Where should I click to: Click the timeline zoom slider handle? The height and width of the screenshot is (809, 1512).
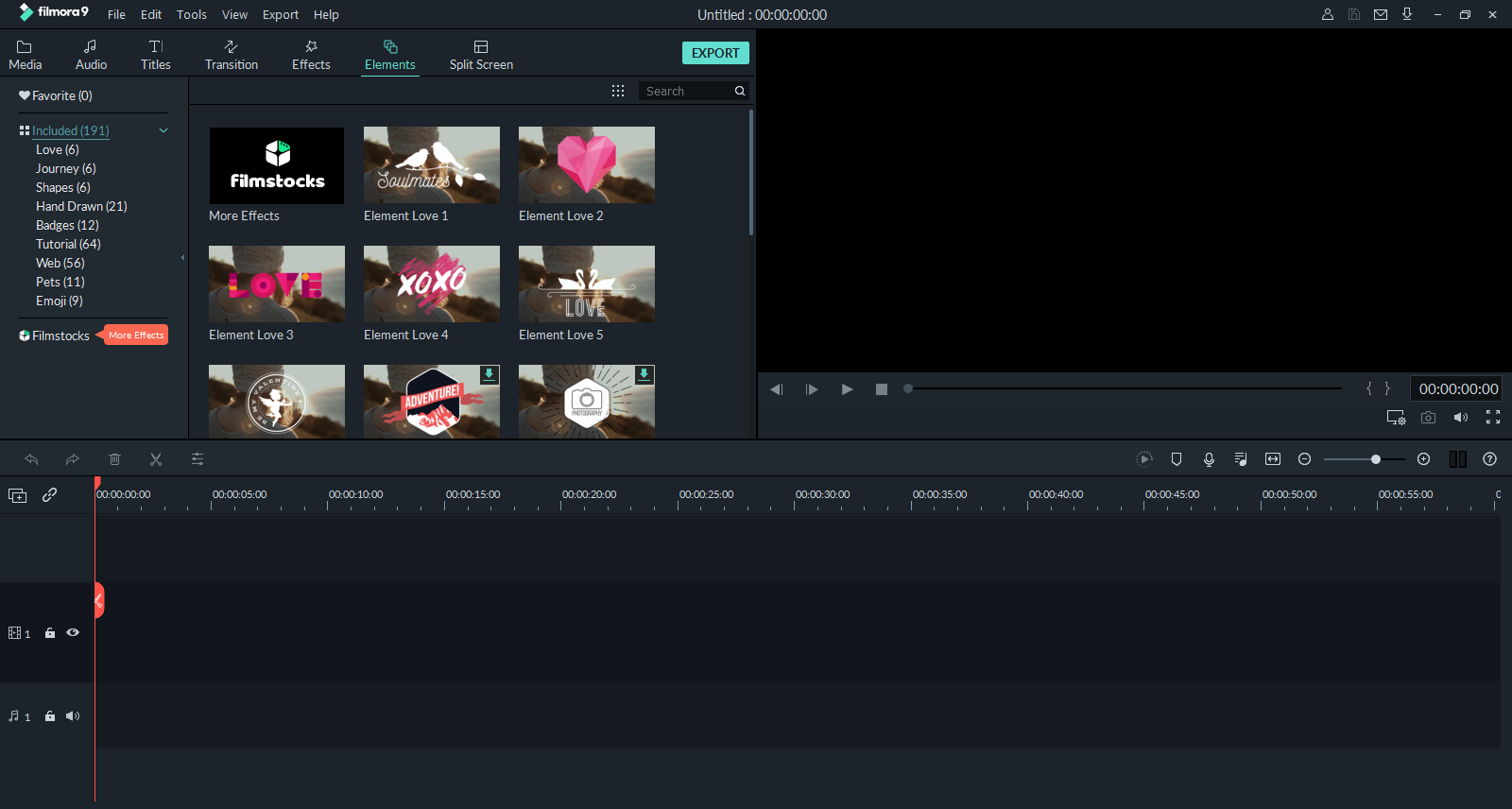[x=1376, y=459]
